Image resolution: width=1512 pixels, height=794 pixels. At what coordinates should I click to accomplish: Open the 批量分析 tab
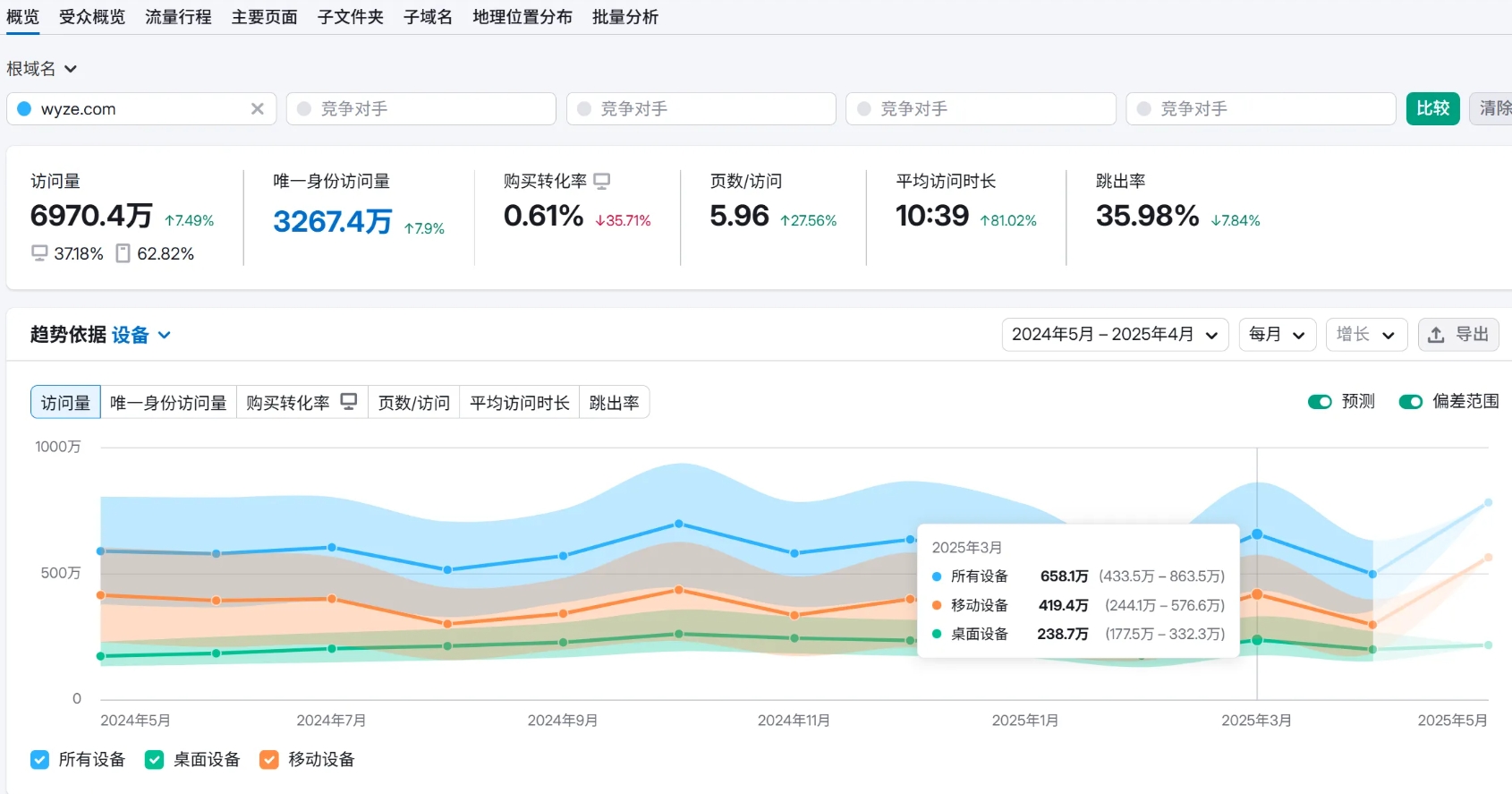point(624,17)
